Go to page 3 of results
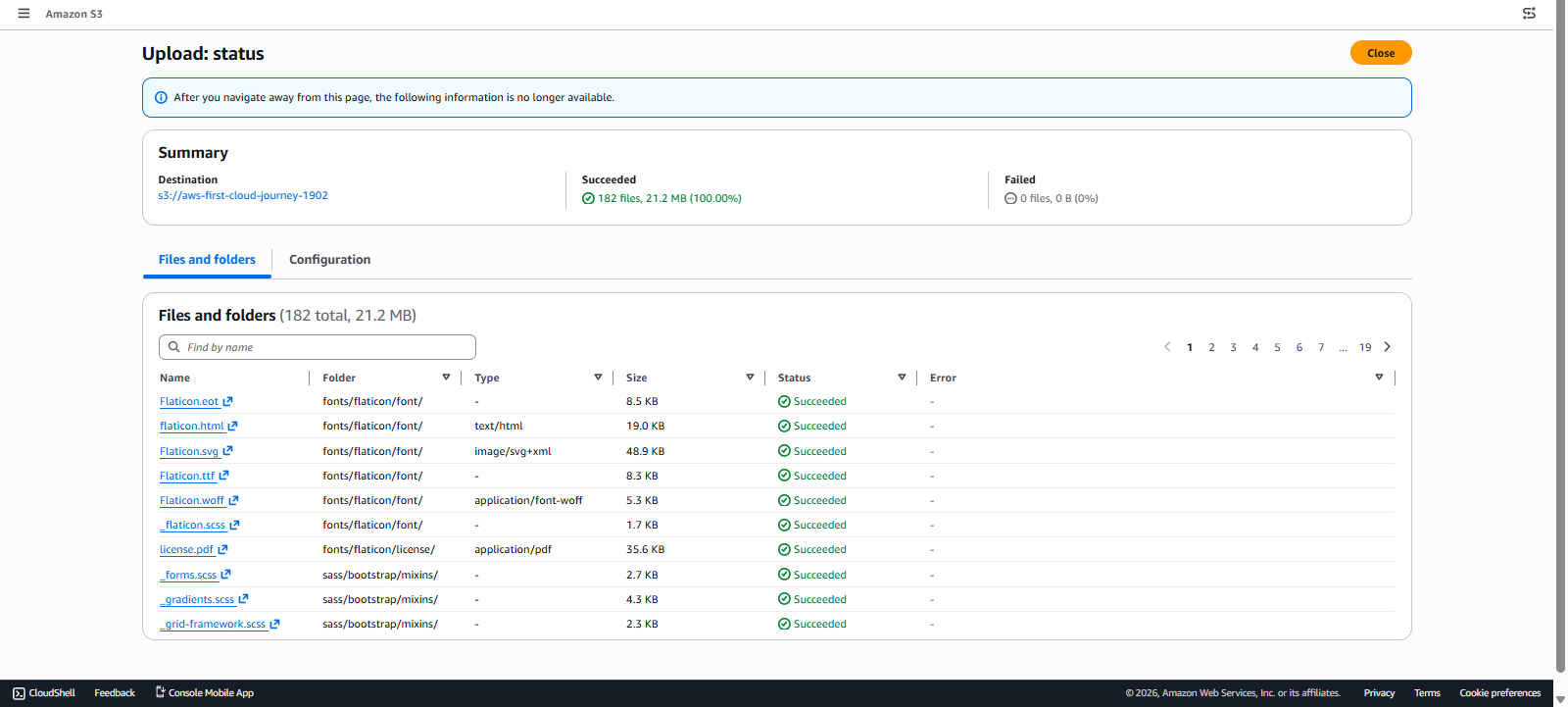1568x707 pixels. (1233, 348)
